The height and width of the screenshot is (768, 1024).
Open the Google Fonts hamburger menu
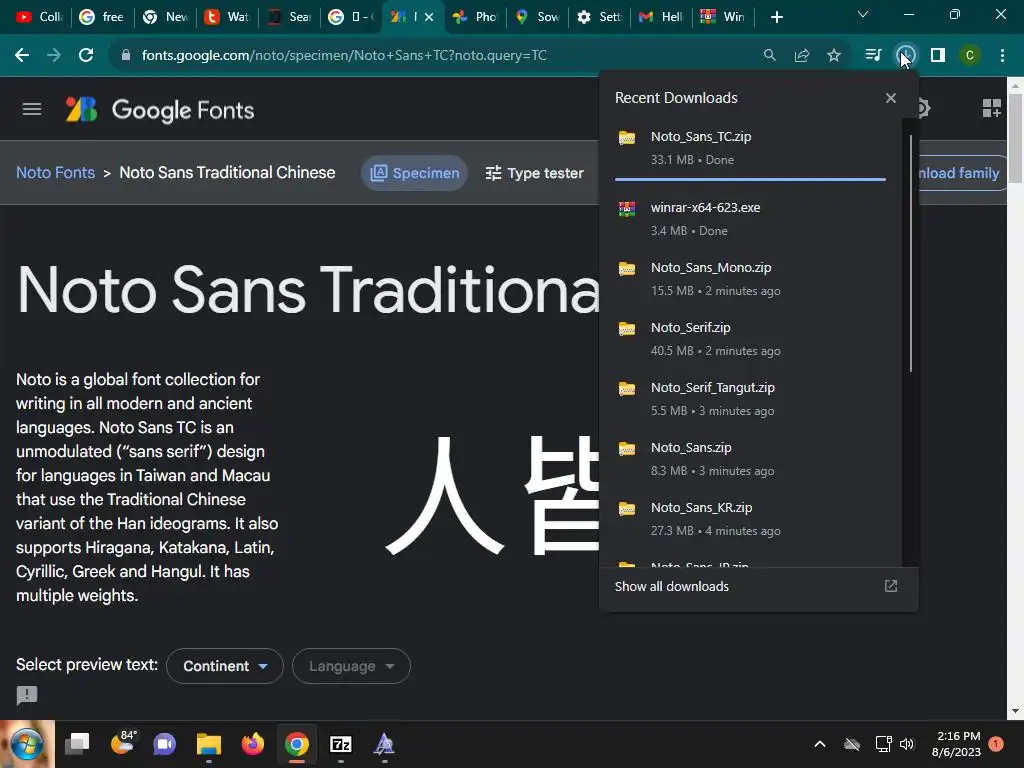click(31, 109)
